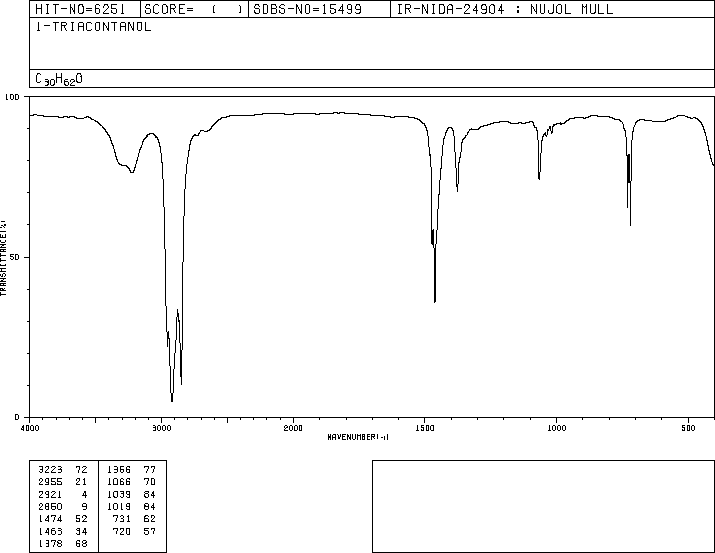Screen dimensions: 715x553
Task: Select the compound name 1-TRIACONTANOL
Action: click(x=93, y=27)
